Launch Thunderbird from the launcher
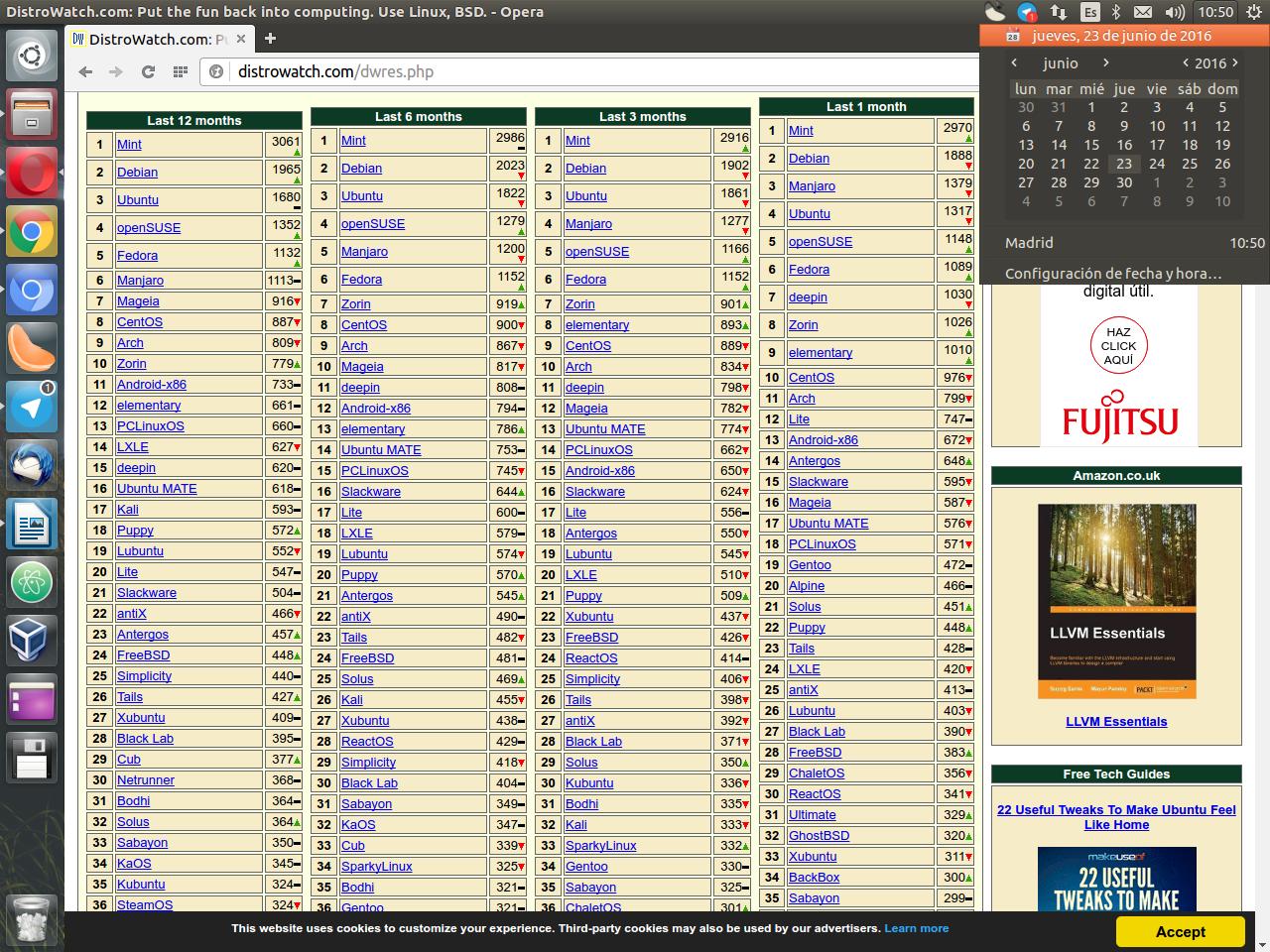 click(31, 465)
